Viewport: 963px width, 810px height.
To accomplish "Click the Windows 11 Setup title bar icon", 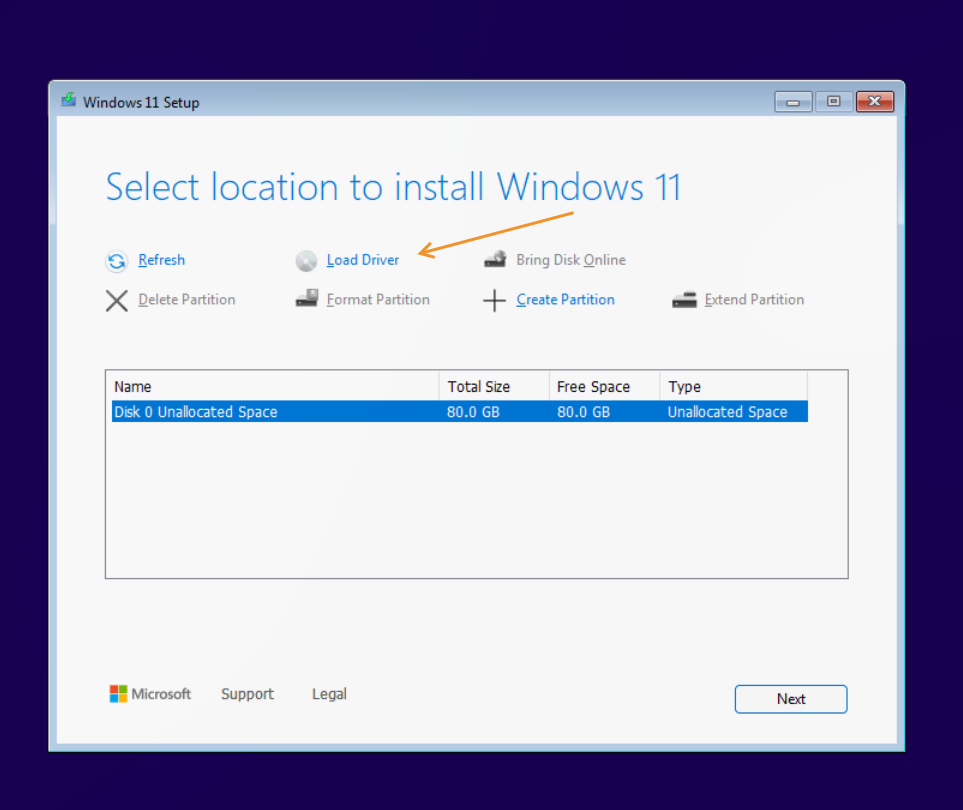I will coord(68,101).
